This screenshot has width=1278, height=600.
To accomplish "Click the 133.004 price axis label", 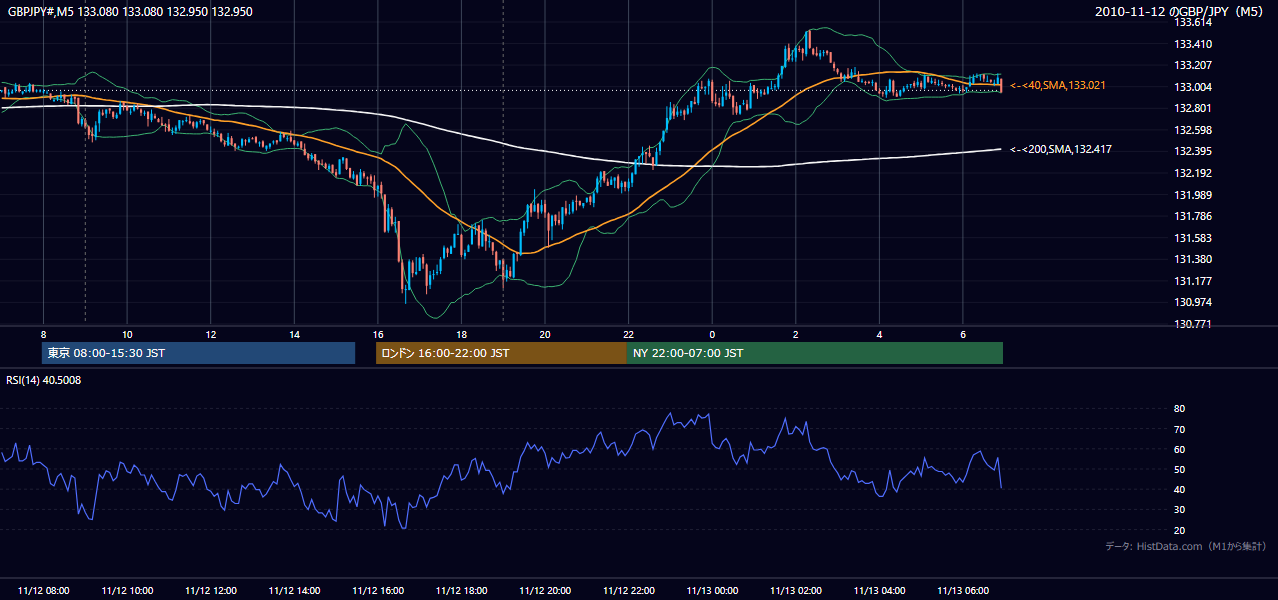I will (1193, 87).
